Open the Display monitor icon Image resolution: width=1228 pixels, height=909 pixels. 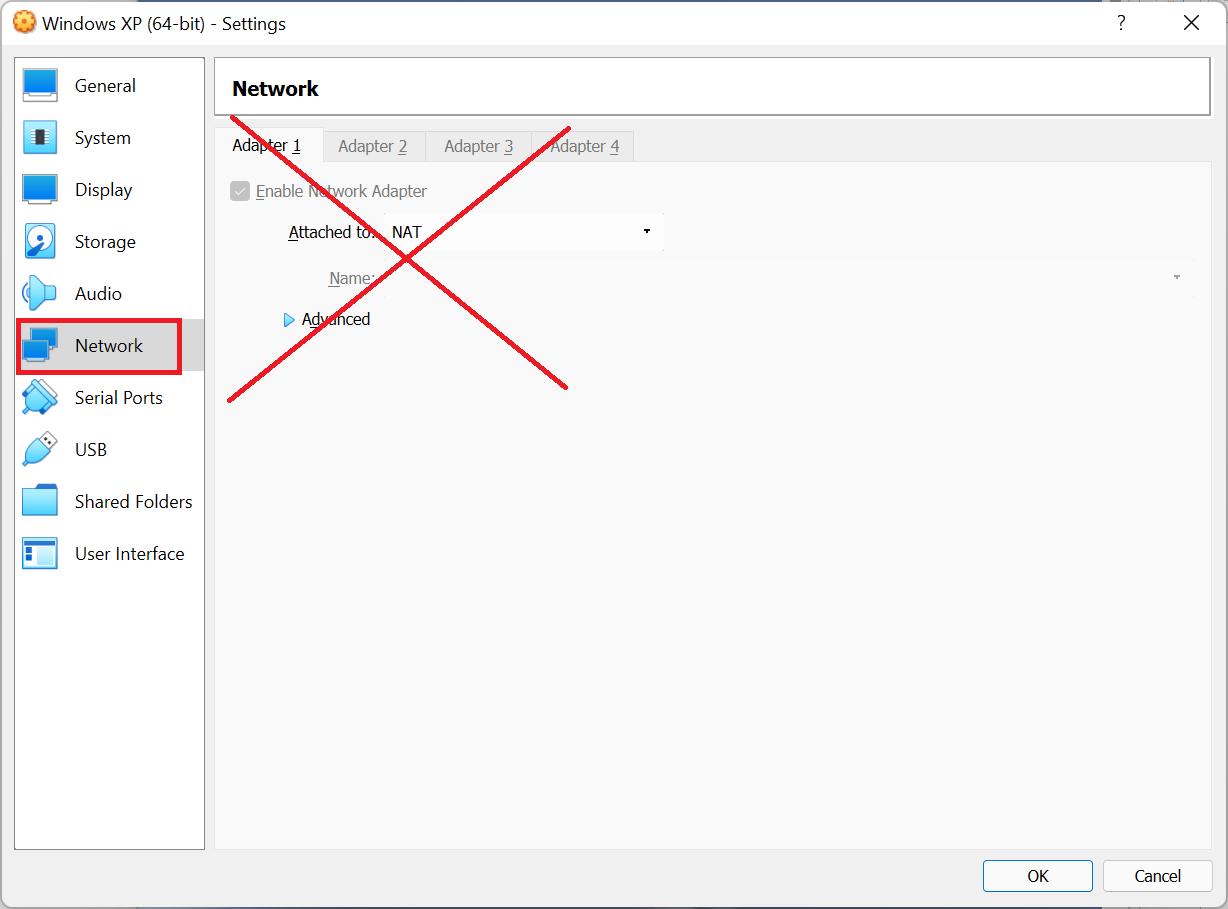[40, 190]
